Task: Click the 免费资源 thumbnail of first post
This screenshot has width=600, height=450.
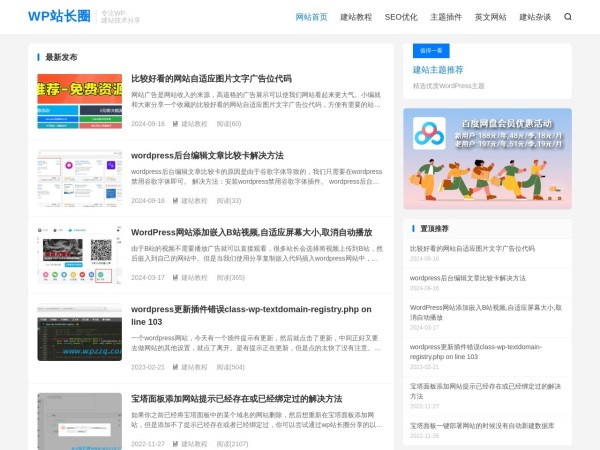Action: pyautogui.click(x=79, y=100)
